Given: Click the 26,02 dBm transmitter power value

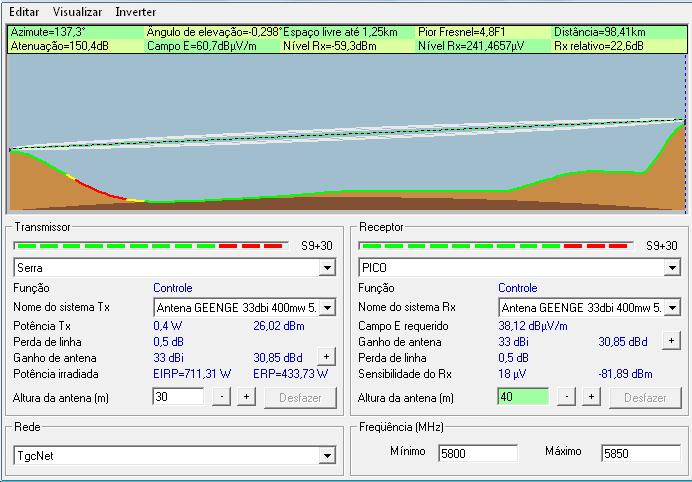Looking at the screenshot, I should [x=279, y=326].
